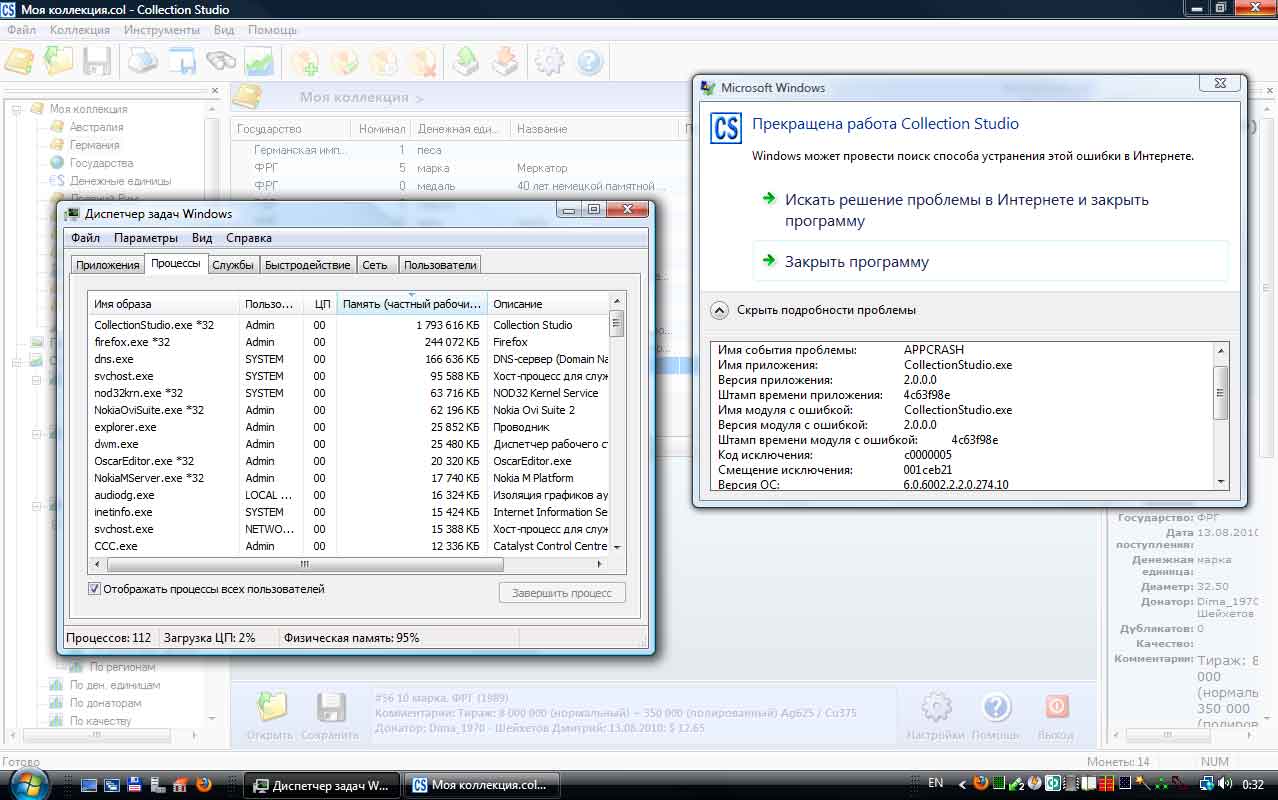
Task: Click the currency icon beside Денежные единицы
Action: pyautogui.click(x=57, y=181)
